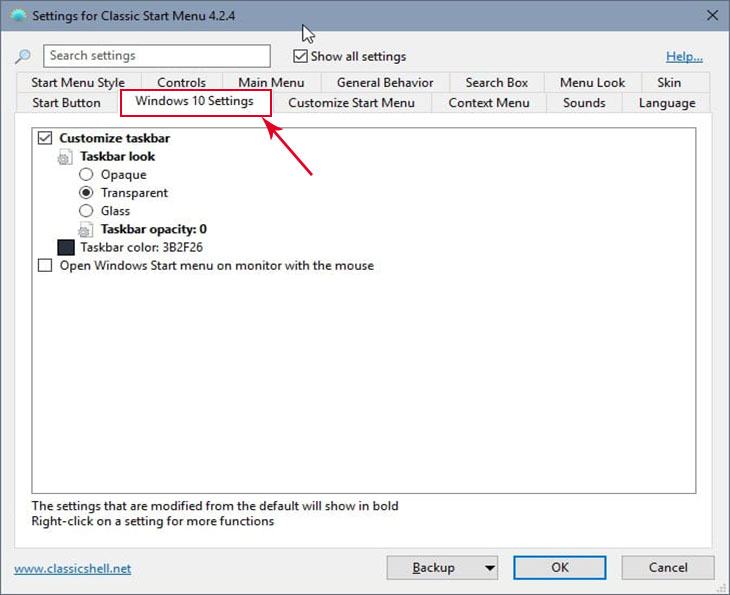Select the Windows 10 Settings tab
The width and height of the screenshot is (730, 595).
click(x=195, y=102)
